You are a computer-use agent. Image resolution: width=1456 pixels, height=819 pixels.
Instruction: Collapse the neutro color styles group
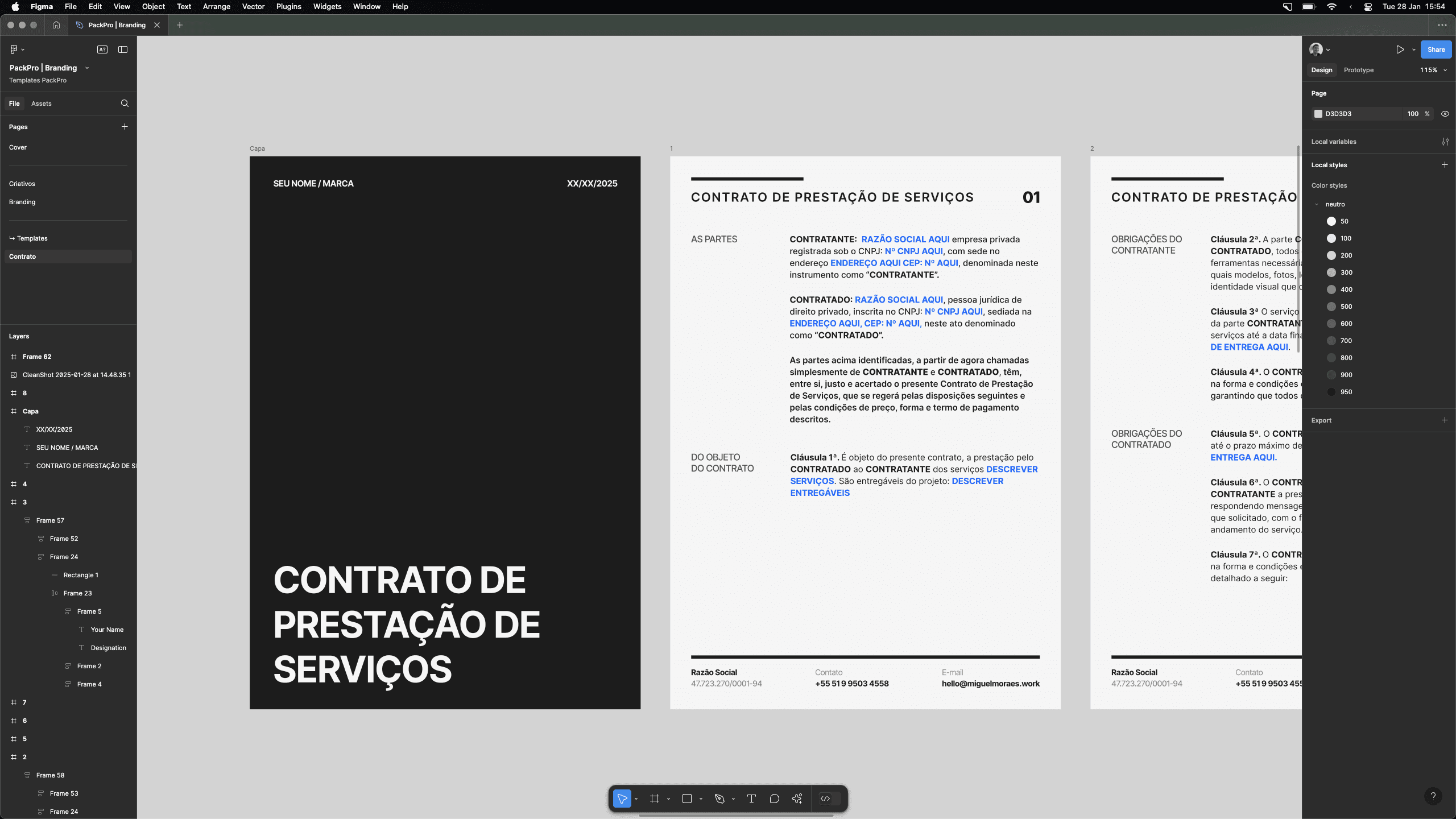[1317, 204]
